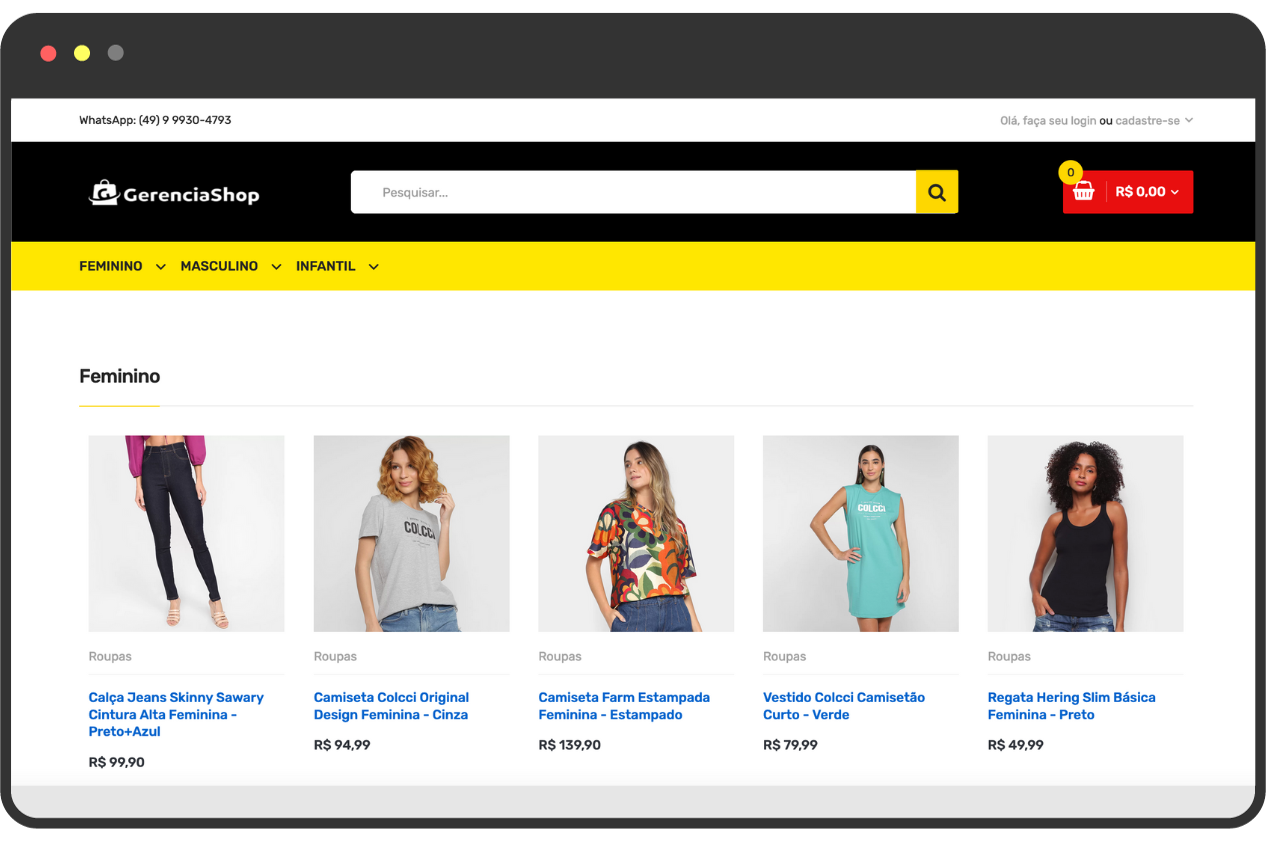Screen dimensions: 1266x842
Task: Expand the Masculino menu chevron
Action: (x=276, y=267)
